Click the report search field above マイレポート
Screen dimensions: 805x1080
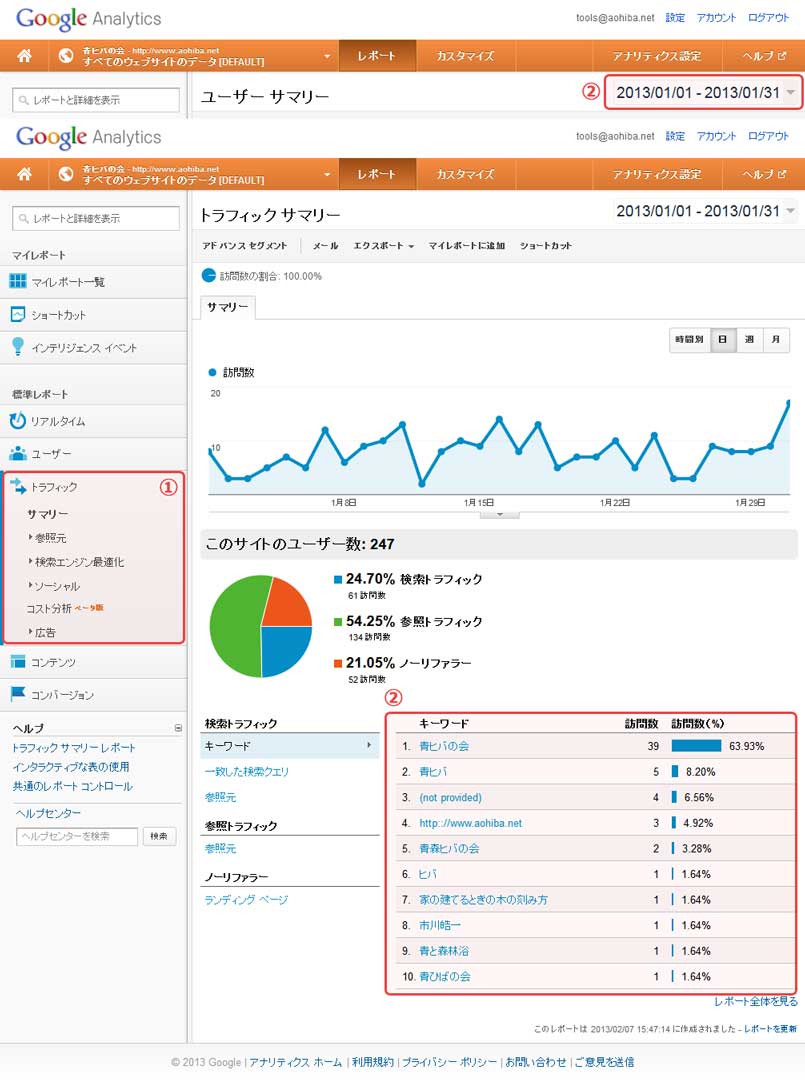pyautogui.click(x=96, y=218)
